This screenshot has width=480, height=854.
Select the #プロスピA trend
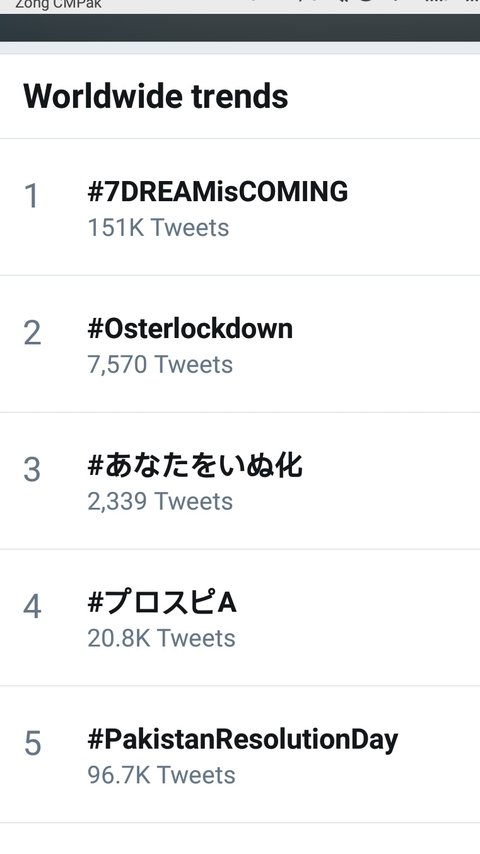coord(162,602)
